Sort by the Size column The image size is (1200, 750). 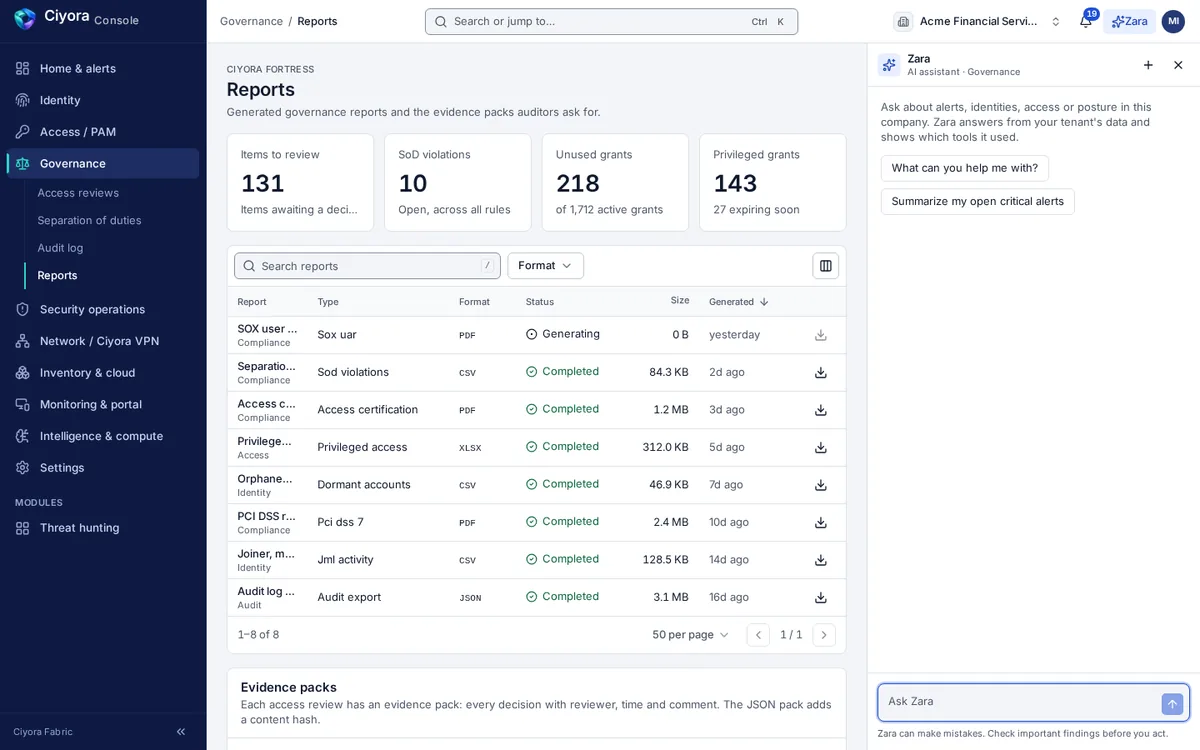point(680,301)
